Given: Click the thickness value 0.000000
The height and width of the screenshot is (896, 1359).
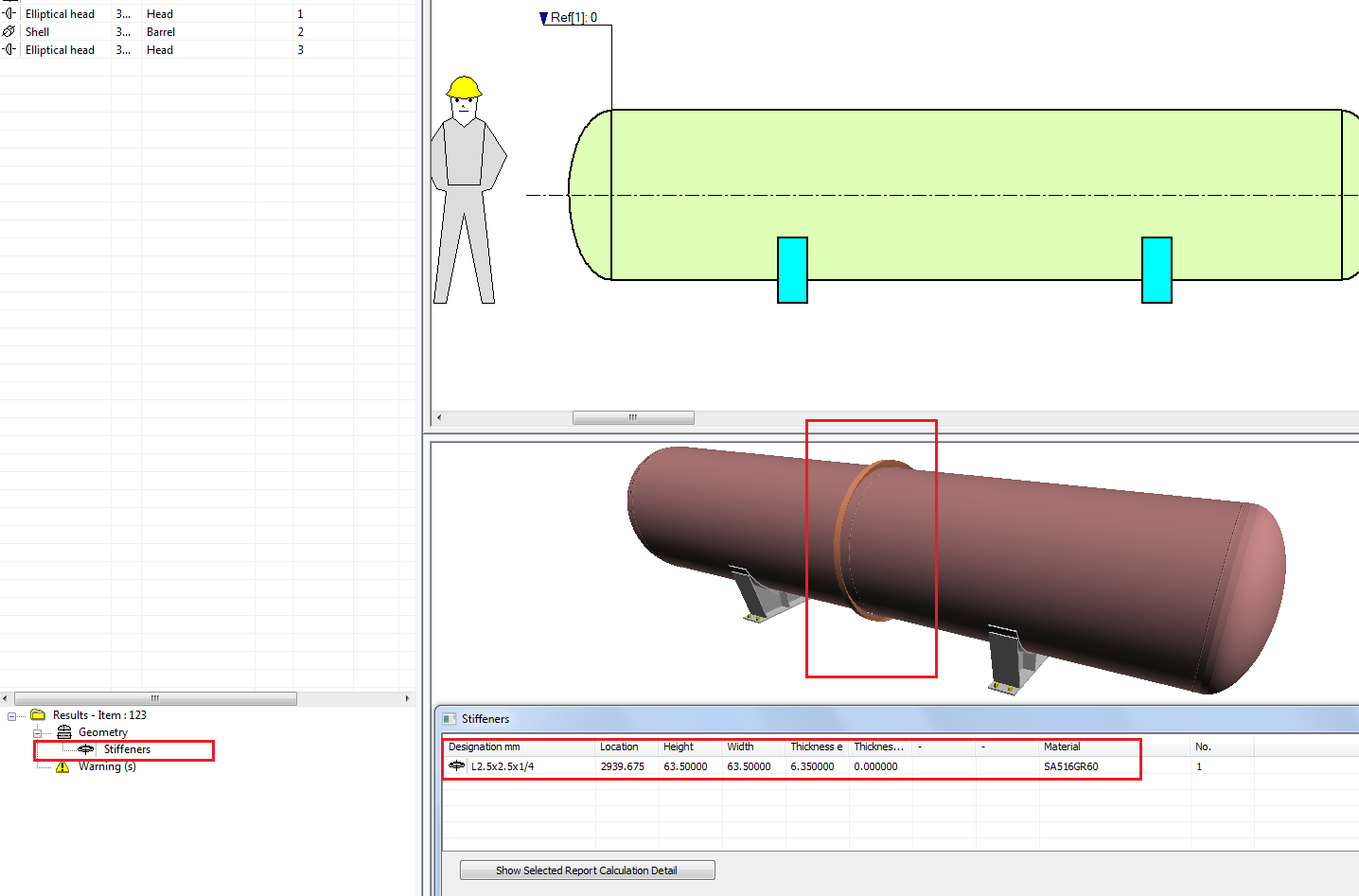Looking at the screenshot, I should pos(875,766).
